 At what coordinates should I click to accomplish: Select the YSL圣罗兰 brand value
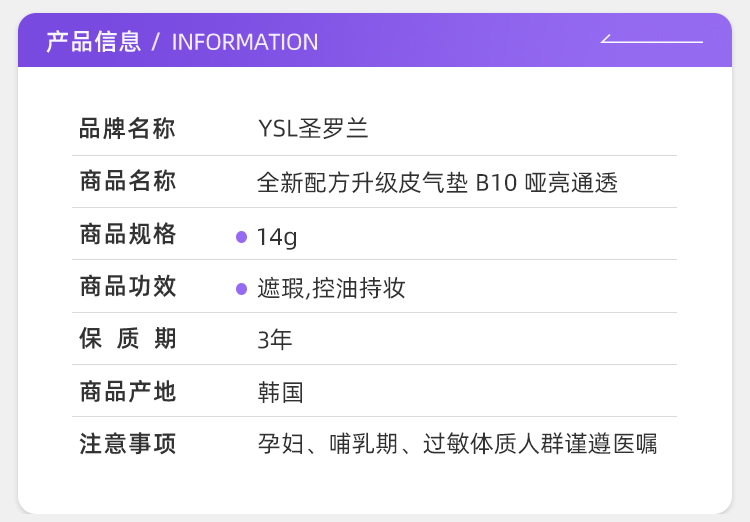pos(313,129)
